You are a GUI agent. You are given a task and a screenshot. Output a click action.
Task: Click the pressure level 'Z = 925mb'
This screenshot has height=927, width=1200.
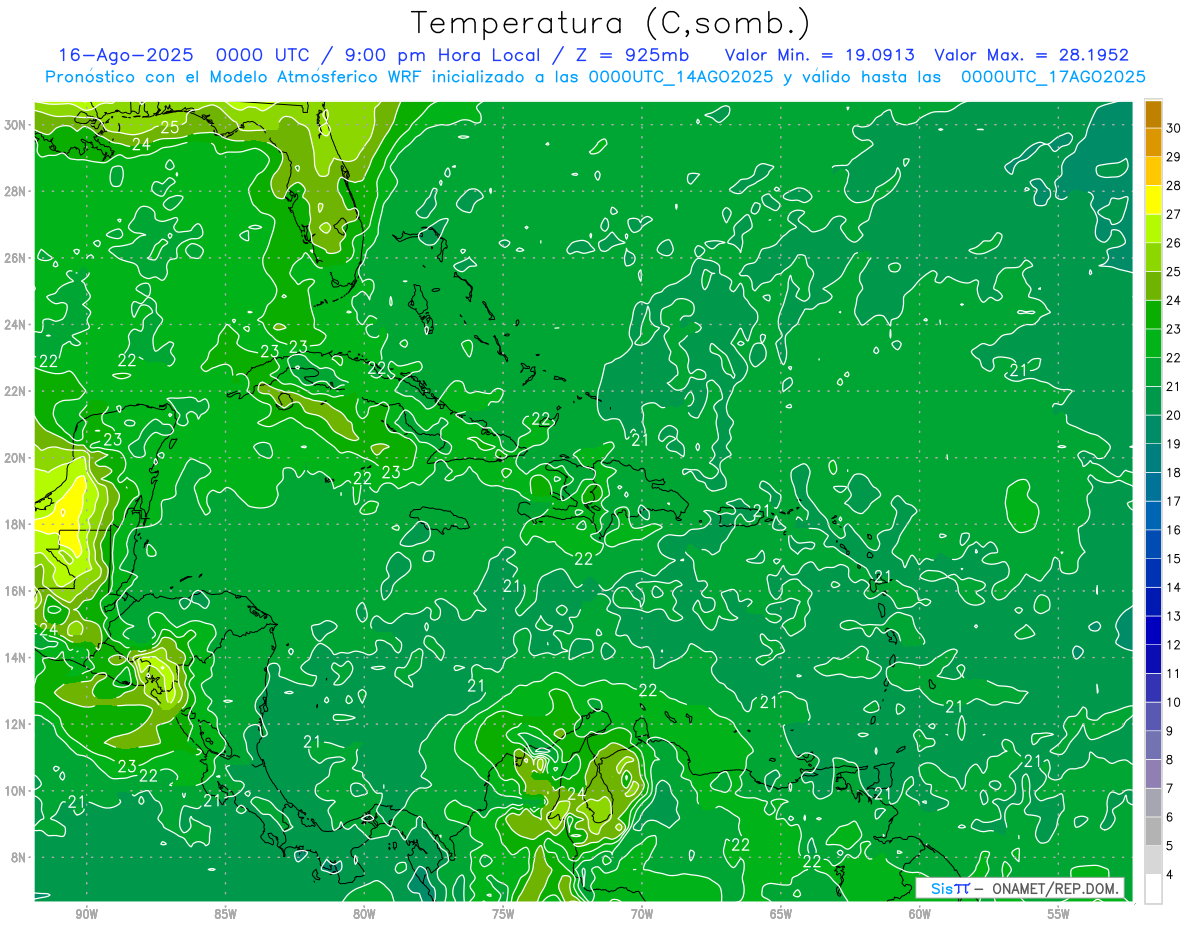coord(628,55)
